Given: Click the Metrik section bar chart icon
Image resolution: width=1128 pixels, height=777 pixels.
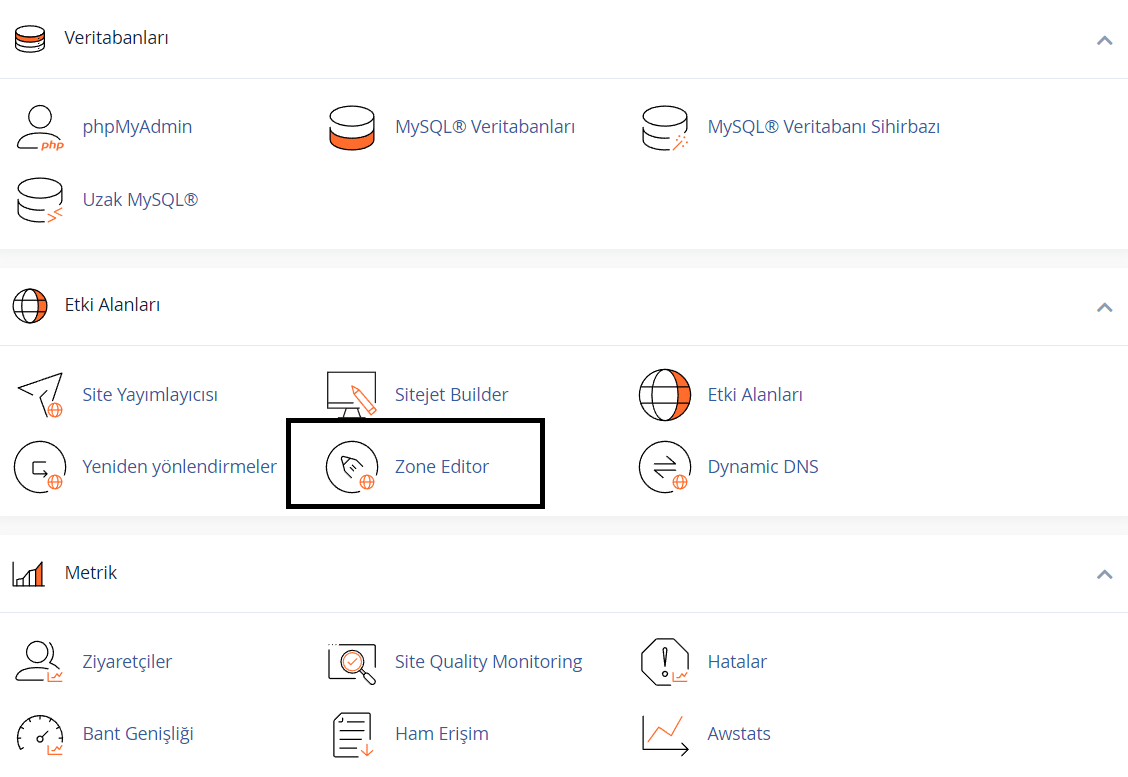Looking at the screenshot, I should (x=29, y=573).
